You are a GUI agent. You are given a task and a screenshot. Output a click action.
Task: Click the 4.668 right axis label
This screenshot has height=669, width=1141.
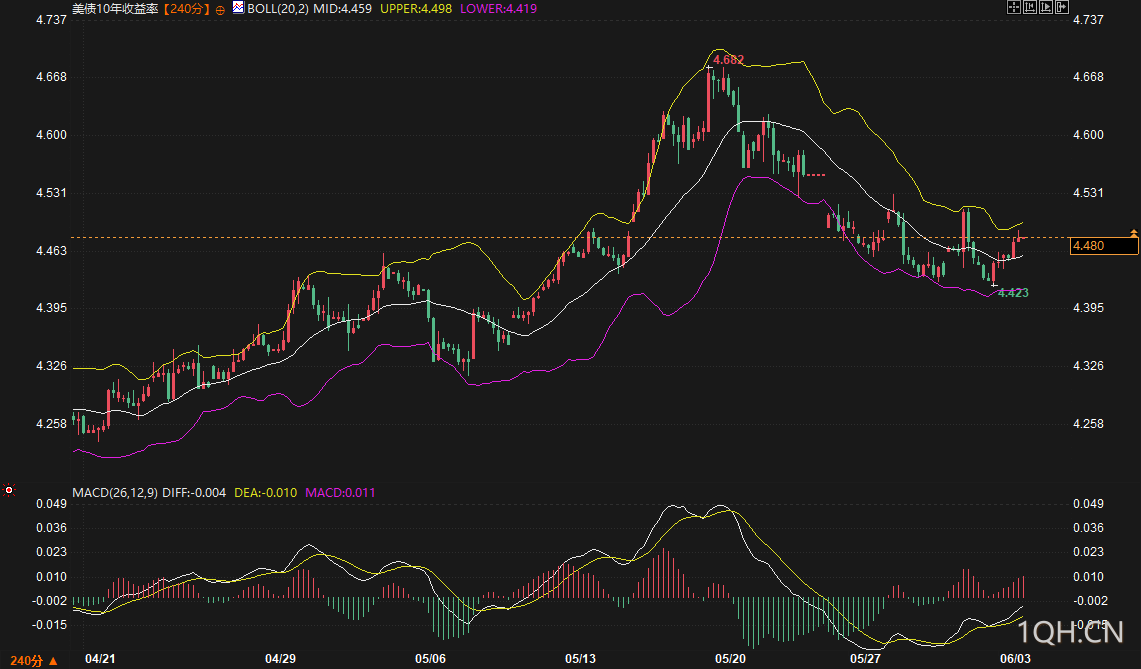[1089, 77]
